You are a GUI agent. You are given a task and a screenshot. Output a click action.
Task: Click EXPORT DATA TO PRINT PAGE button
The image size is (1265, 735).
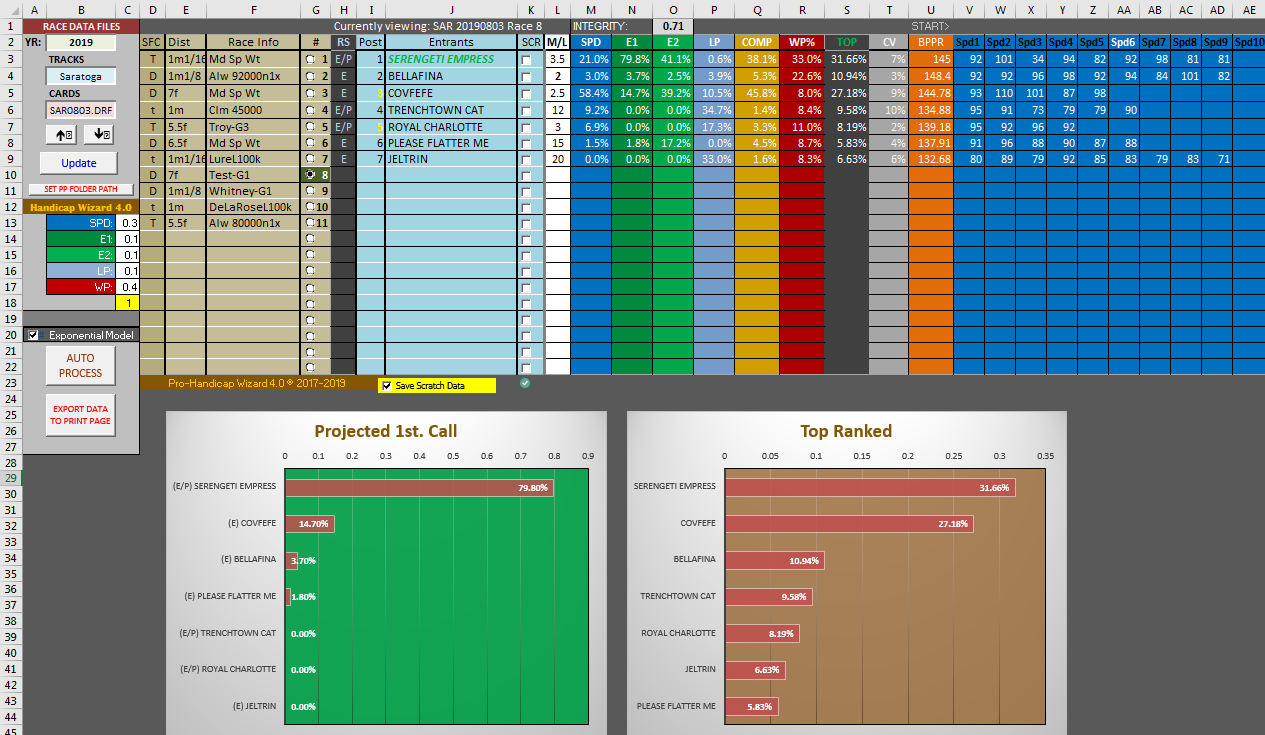point(80,415)
